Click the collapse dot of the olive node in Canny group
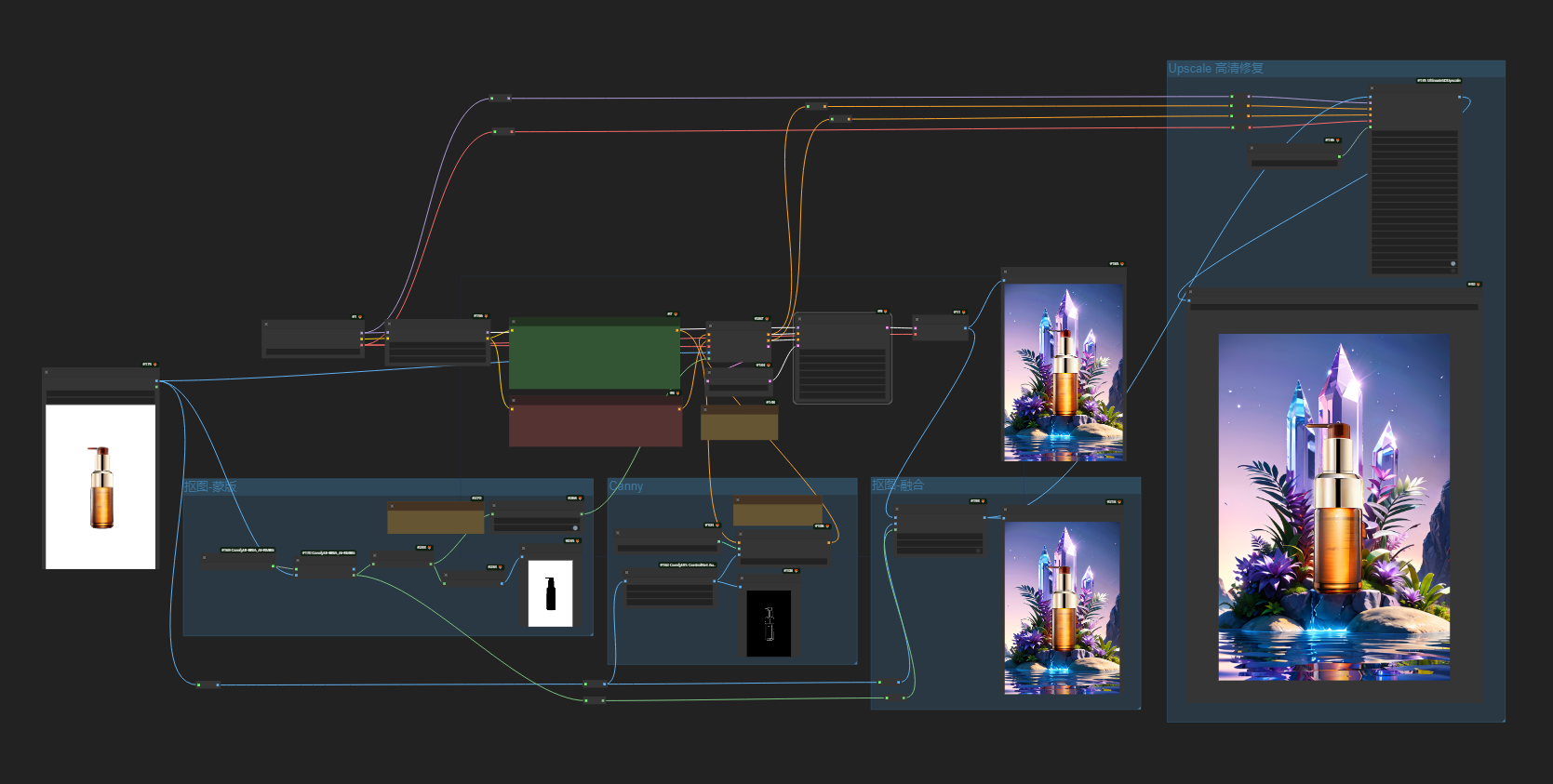This screenshot has width=1553, height=784. click(x=737, y=499)
